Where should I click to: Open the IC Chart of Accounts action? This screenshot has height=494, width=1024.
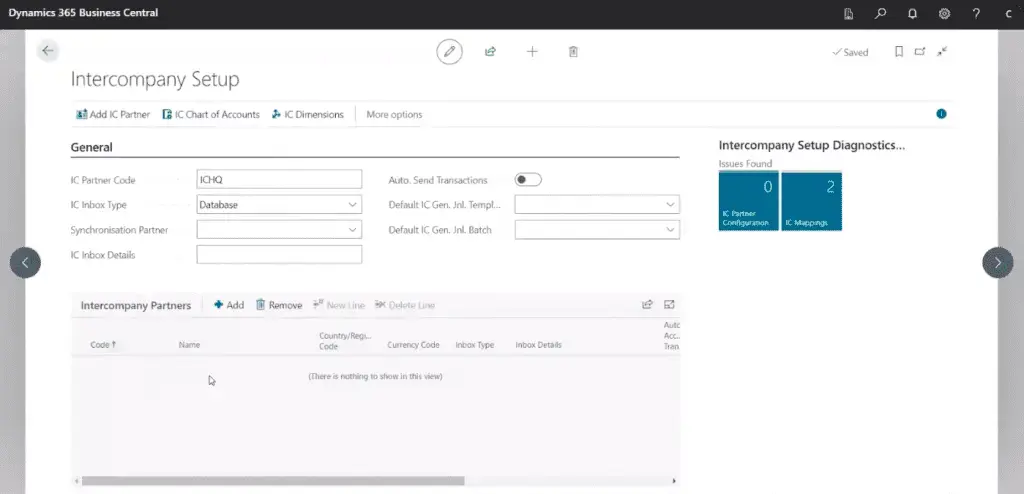click(x=211, y=115)
